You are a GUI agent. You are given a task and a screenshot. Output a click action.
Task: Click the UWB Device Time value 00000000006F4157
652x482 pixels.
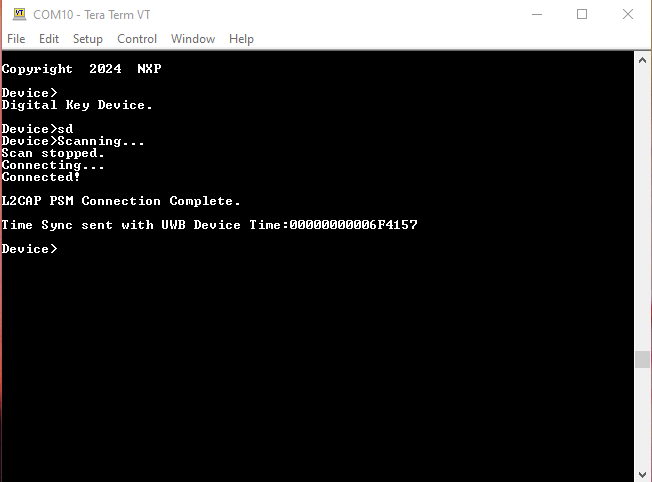pos(353,225)
